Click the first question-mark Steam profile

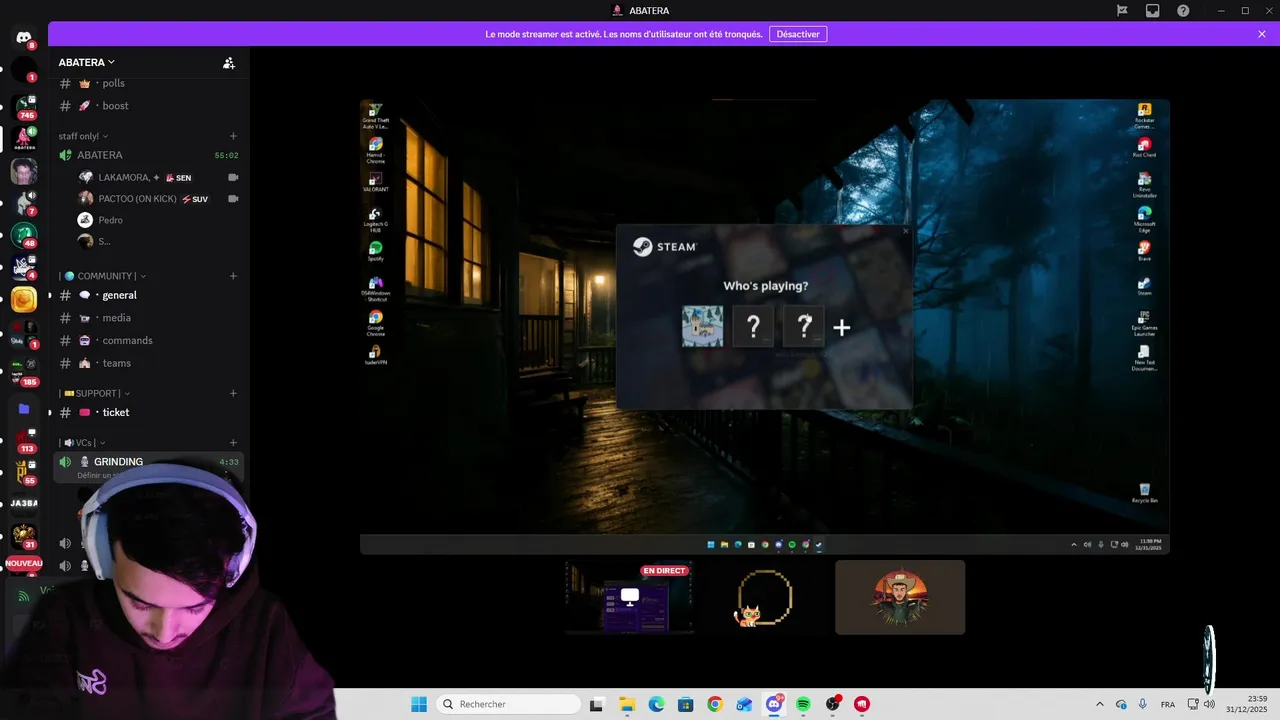[753, 327]
